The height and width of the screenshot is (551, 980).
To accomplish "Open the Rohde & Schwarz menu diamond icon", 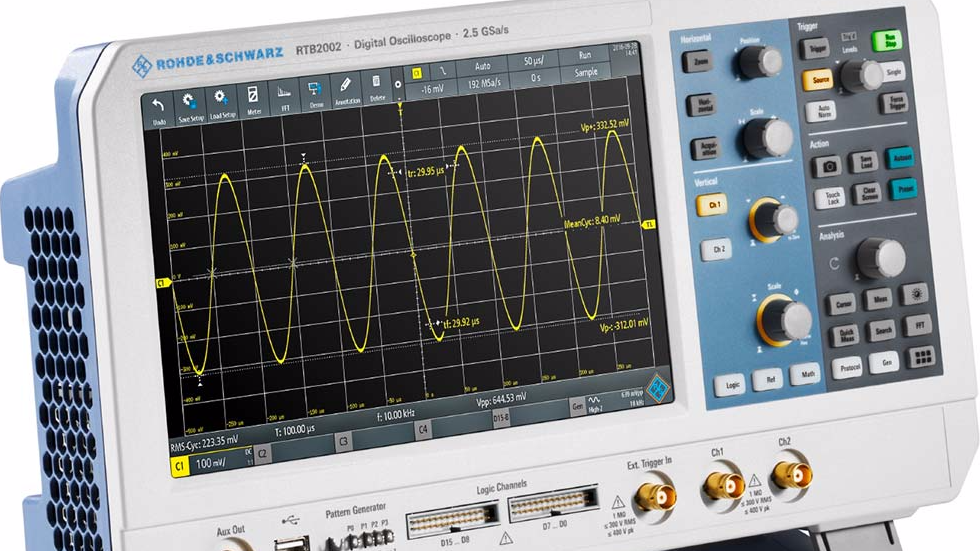I will tap(656, 384).
